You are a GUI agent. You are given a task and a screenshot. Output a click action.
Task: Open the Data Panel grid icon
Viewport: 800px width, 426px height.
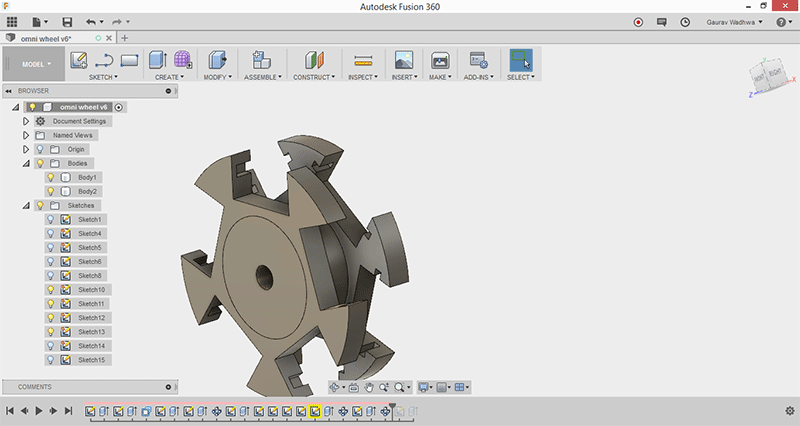tap(12, 21)
